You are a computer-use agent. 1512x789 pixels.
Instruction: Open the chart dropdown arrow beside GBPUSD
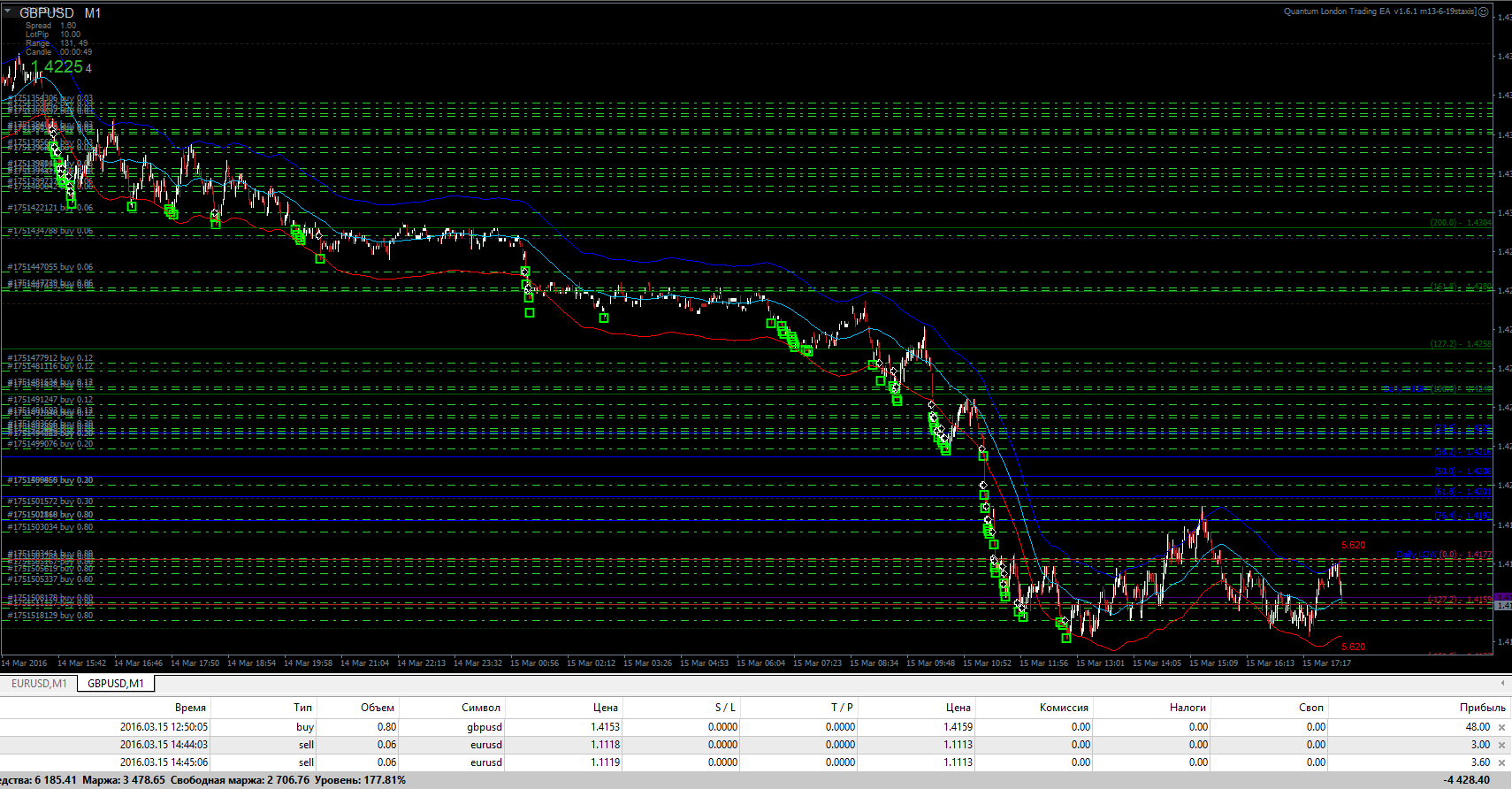point(7,11)
